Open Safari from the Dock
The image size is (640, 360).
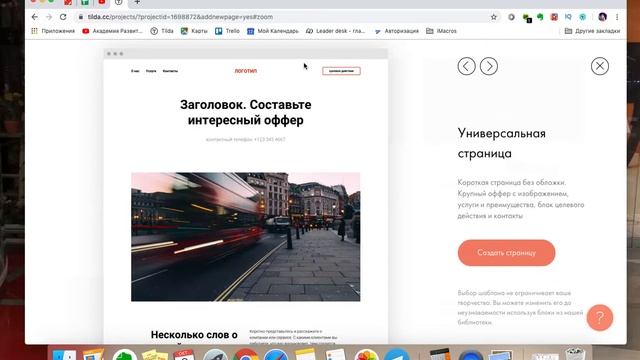tap(276, 354)
